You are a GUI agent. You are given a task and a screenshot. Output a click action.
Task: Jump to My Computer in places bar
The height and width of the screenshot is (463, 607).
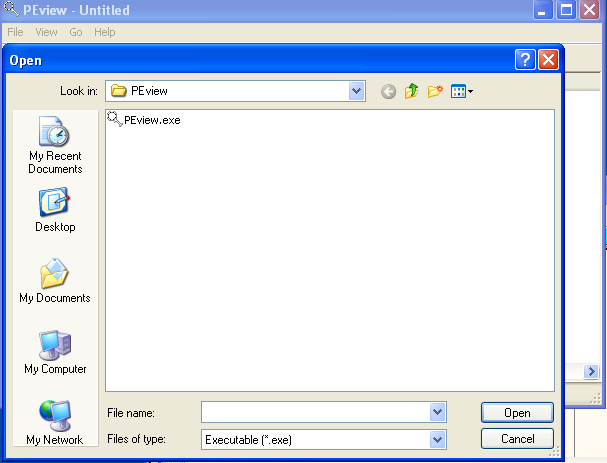point(55,352)
